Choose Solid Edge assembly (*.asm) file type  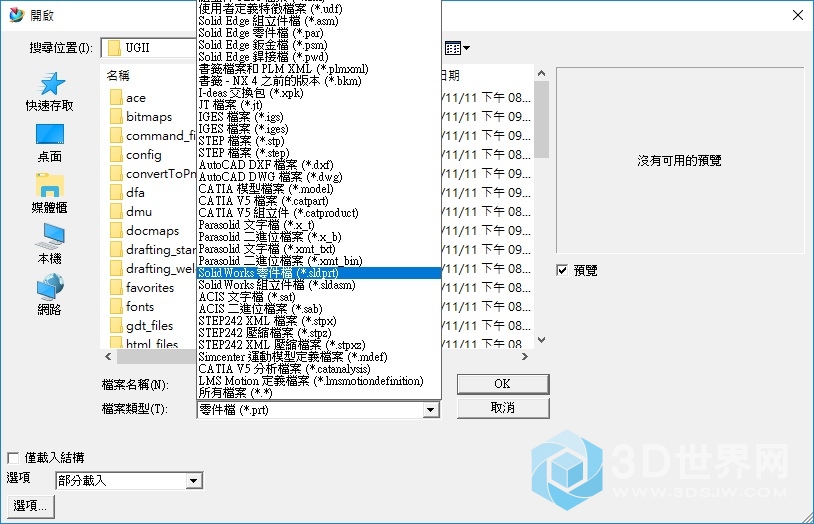tap(319, 21)
